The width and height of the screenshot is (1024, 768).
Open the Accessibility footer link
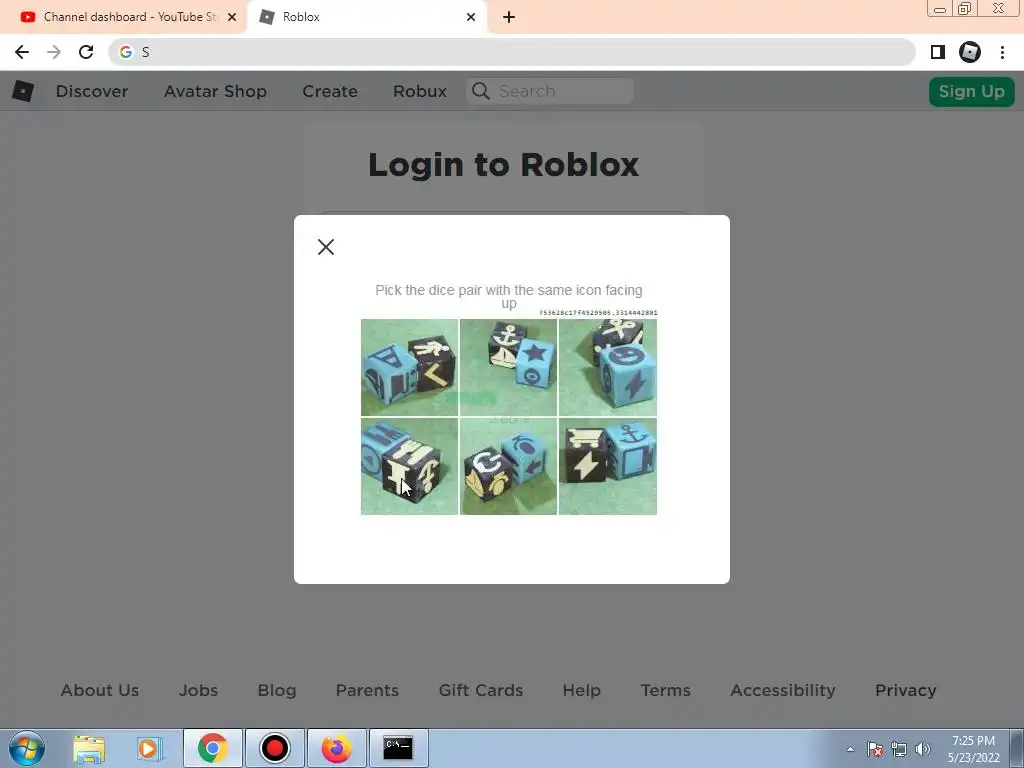click(x=783, y=690)
